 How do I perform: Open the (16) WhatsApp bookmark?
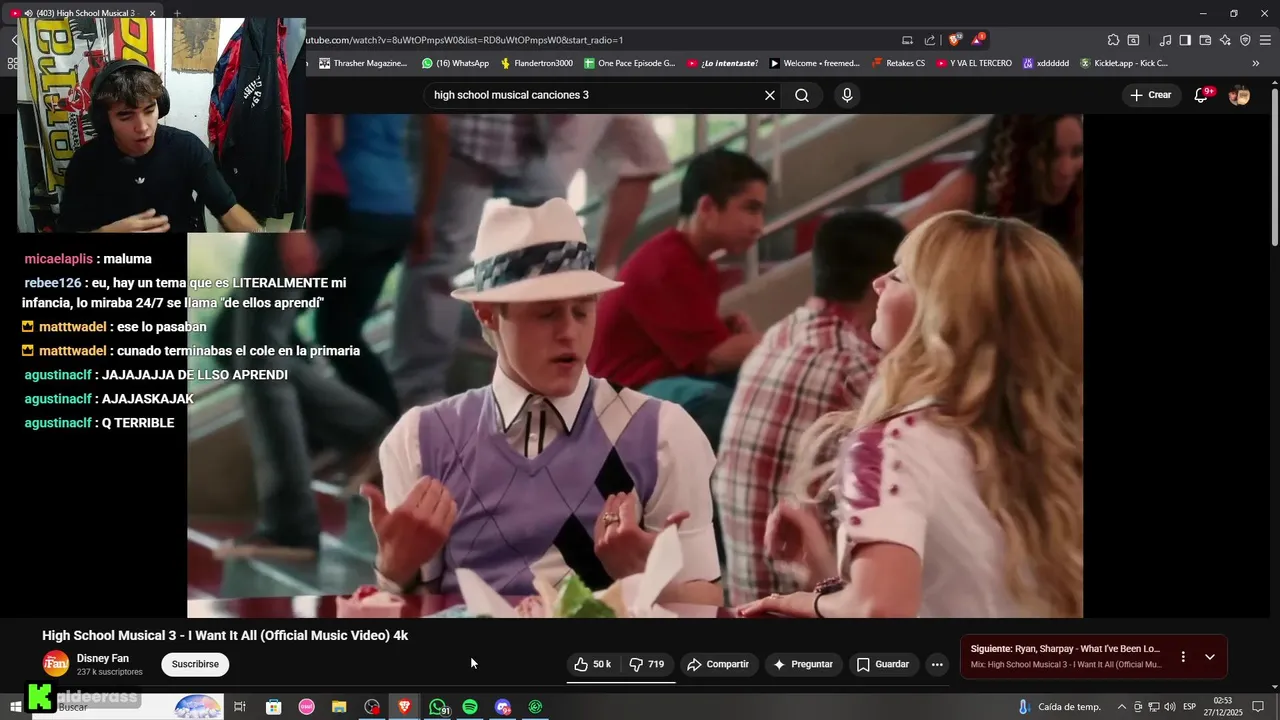[456, 63]
